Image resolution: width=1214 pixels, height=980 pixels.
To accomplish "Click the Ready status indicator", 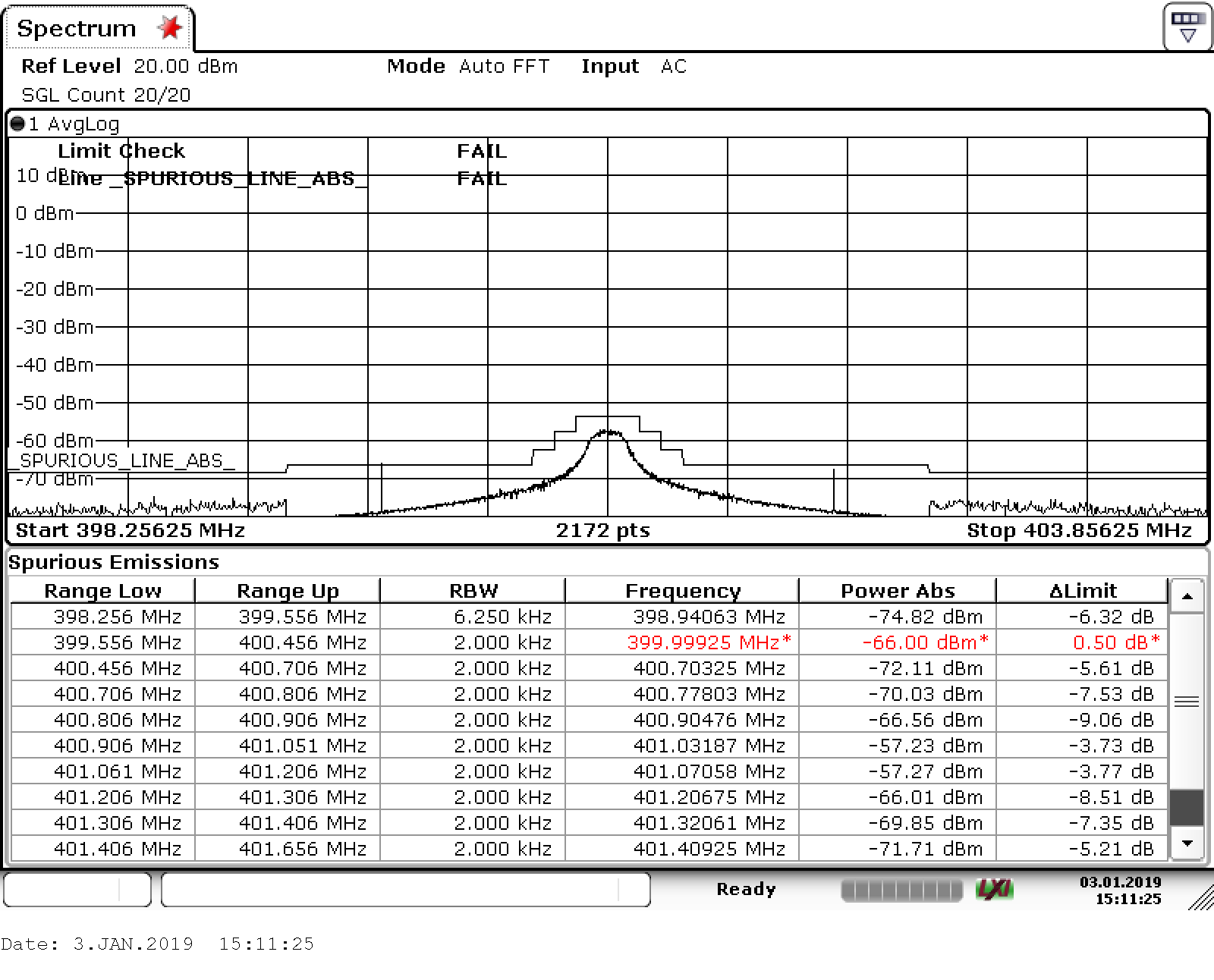I will pyautogui.click(x=747, y=888).
